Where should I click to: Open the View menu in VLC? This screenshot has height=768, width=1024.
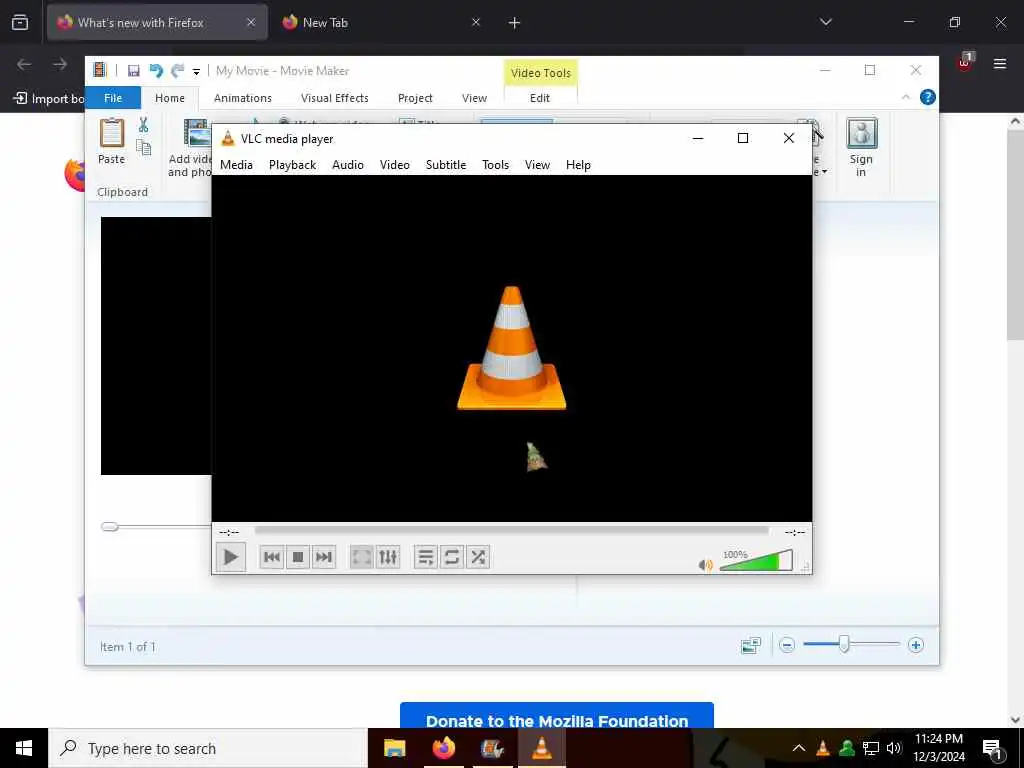[537, 165]
